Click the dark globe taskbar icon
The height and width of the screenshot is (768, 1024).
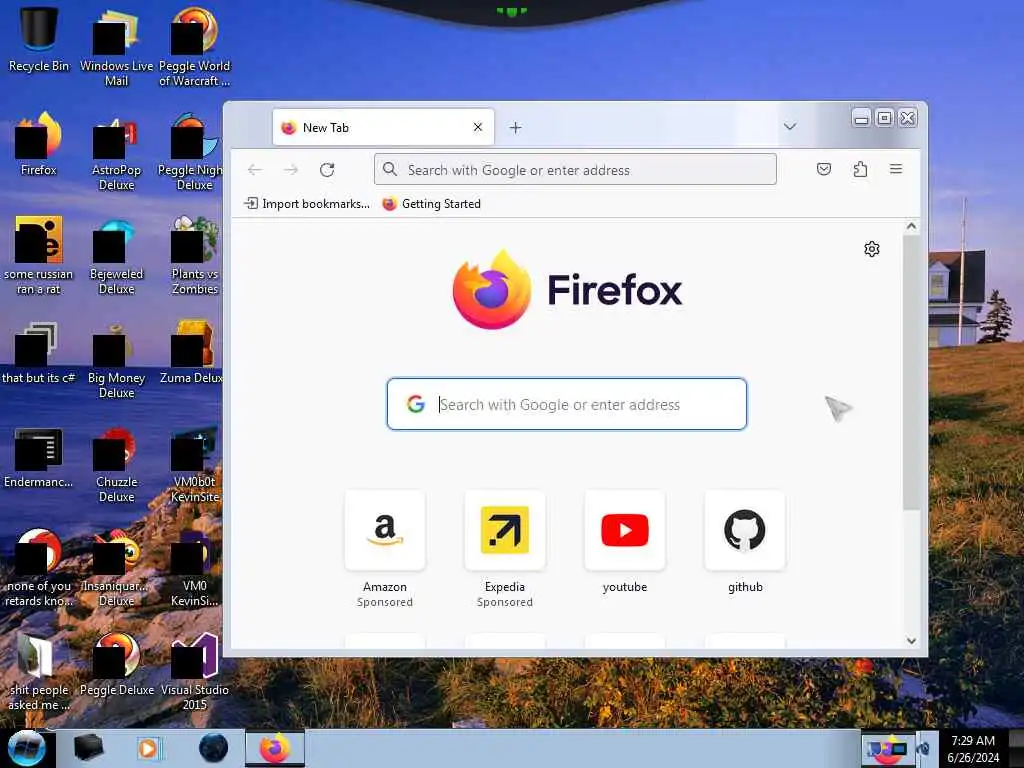pyautogui.click(x=214, y=748)
